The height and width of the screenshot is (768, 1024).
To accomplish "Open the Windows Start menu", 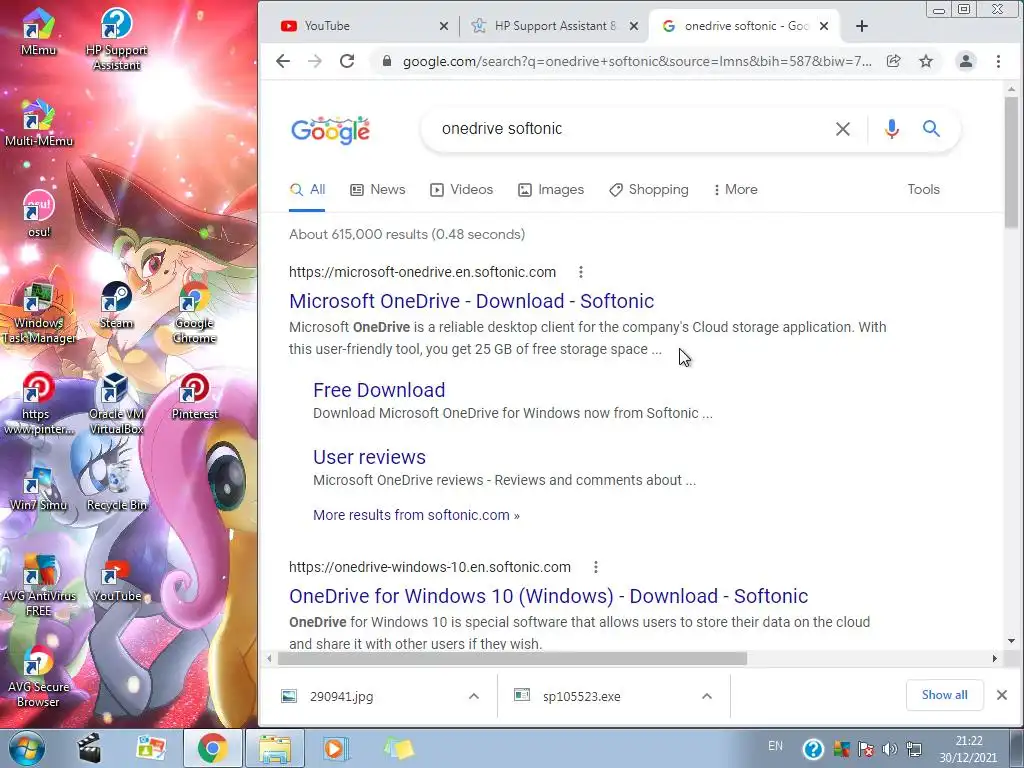I will pos(27,748).
